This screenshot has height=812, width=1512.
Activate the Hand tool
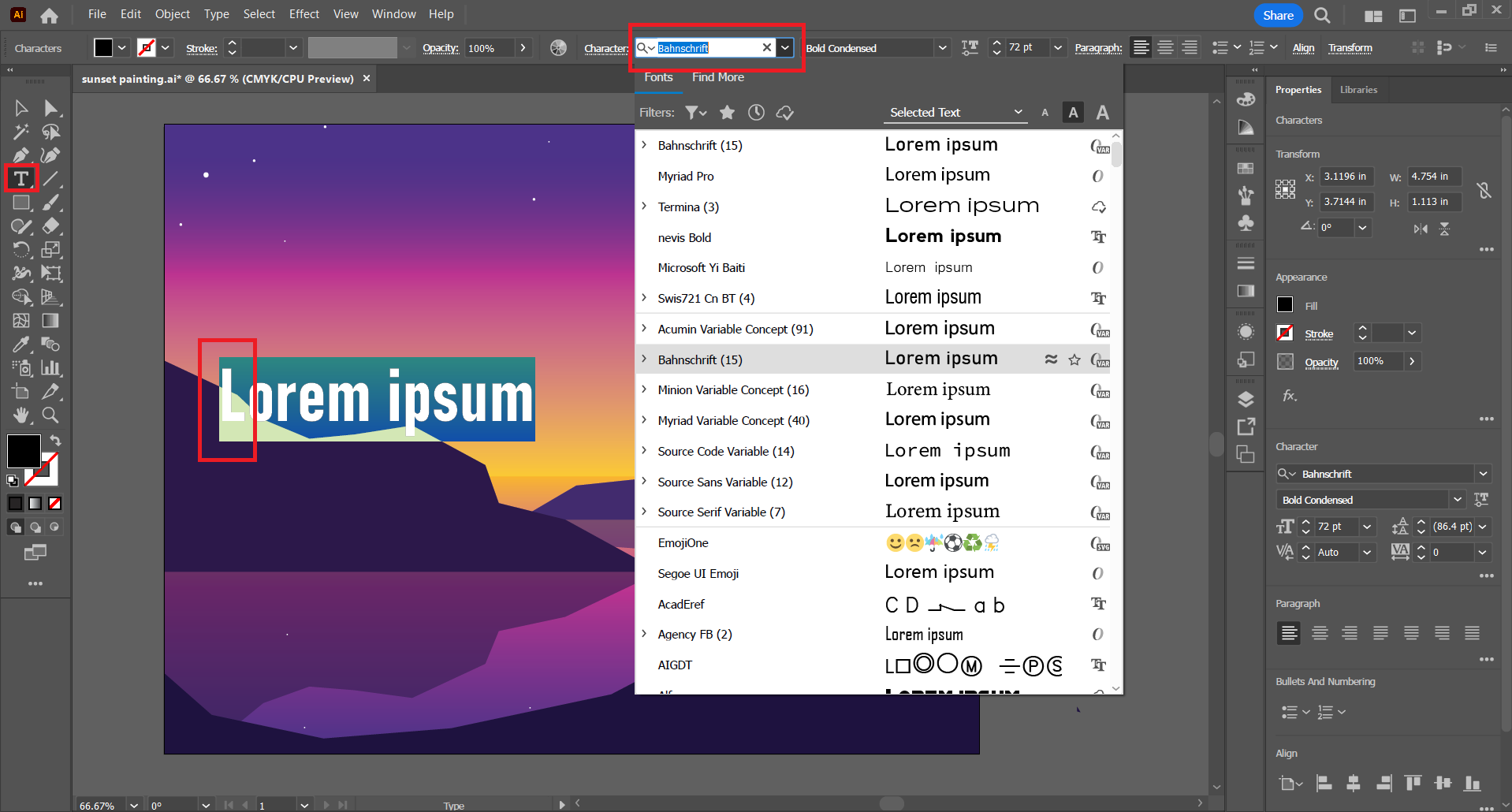[21, 415]
